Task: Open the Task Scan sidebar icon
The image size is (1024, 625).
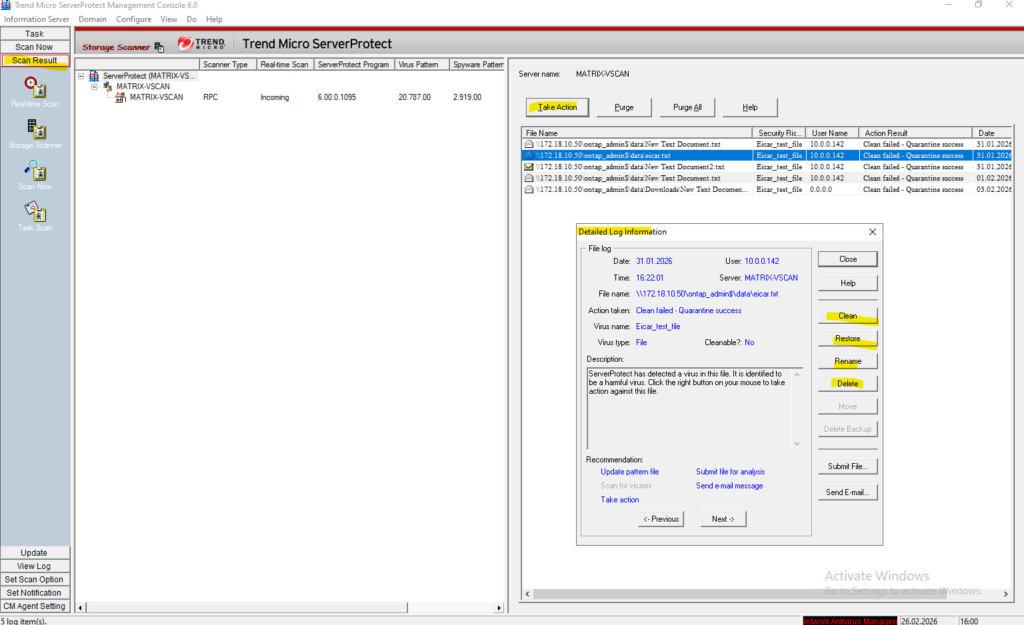Action: click(x=35, y=212)
